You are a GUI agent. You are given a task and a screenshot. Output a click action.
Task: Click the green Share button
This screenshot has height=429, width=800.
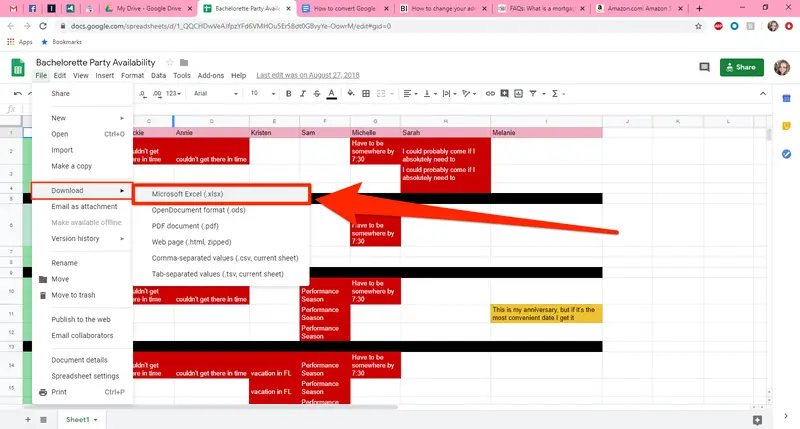click(741, 67)
